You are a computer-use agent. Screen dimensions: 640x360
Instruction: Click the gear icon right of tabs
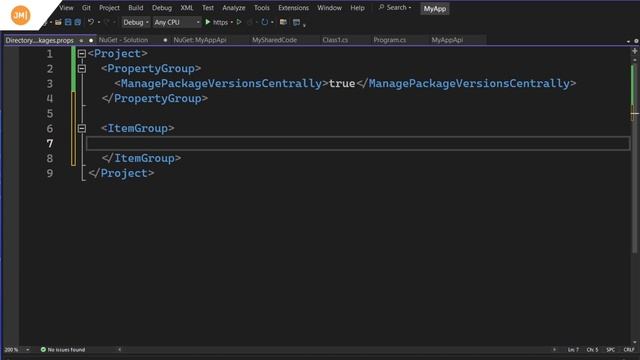click(x=636, y=41)
